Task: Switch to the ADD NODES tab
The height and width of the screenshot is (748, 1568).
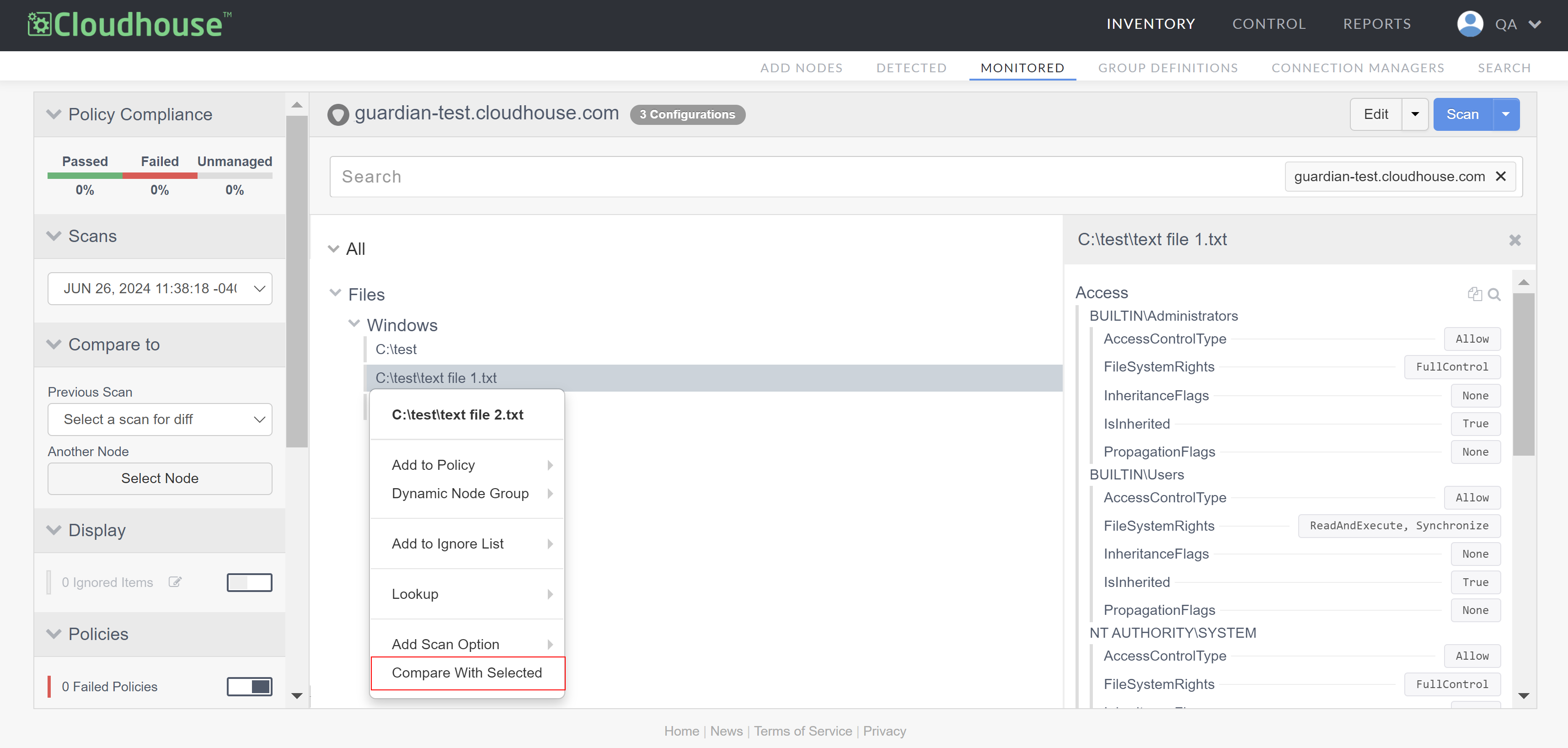Action: pyautogui.click(x=801, y=68)
